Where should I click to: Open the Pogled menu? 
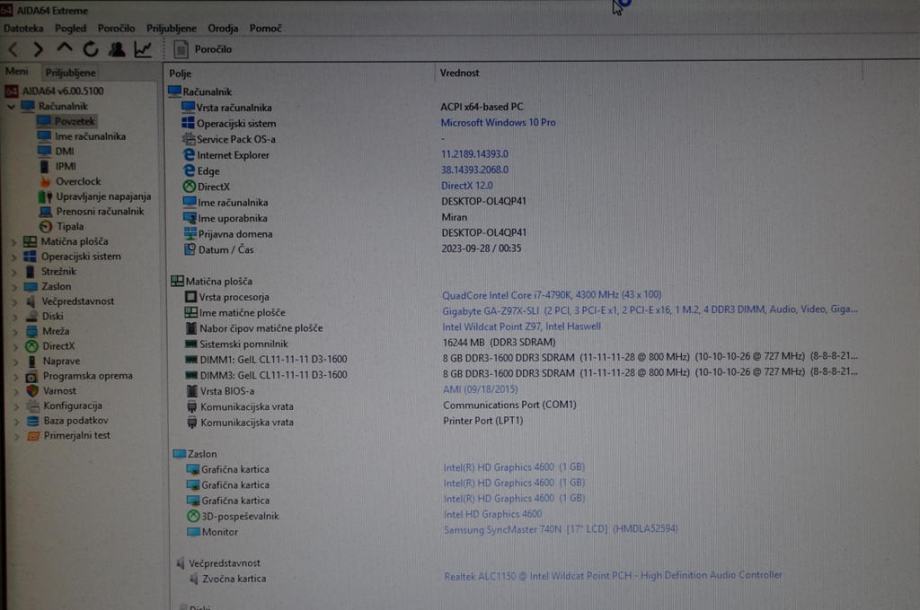pos(70,28)
